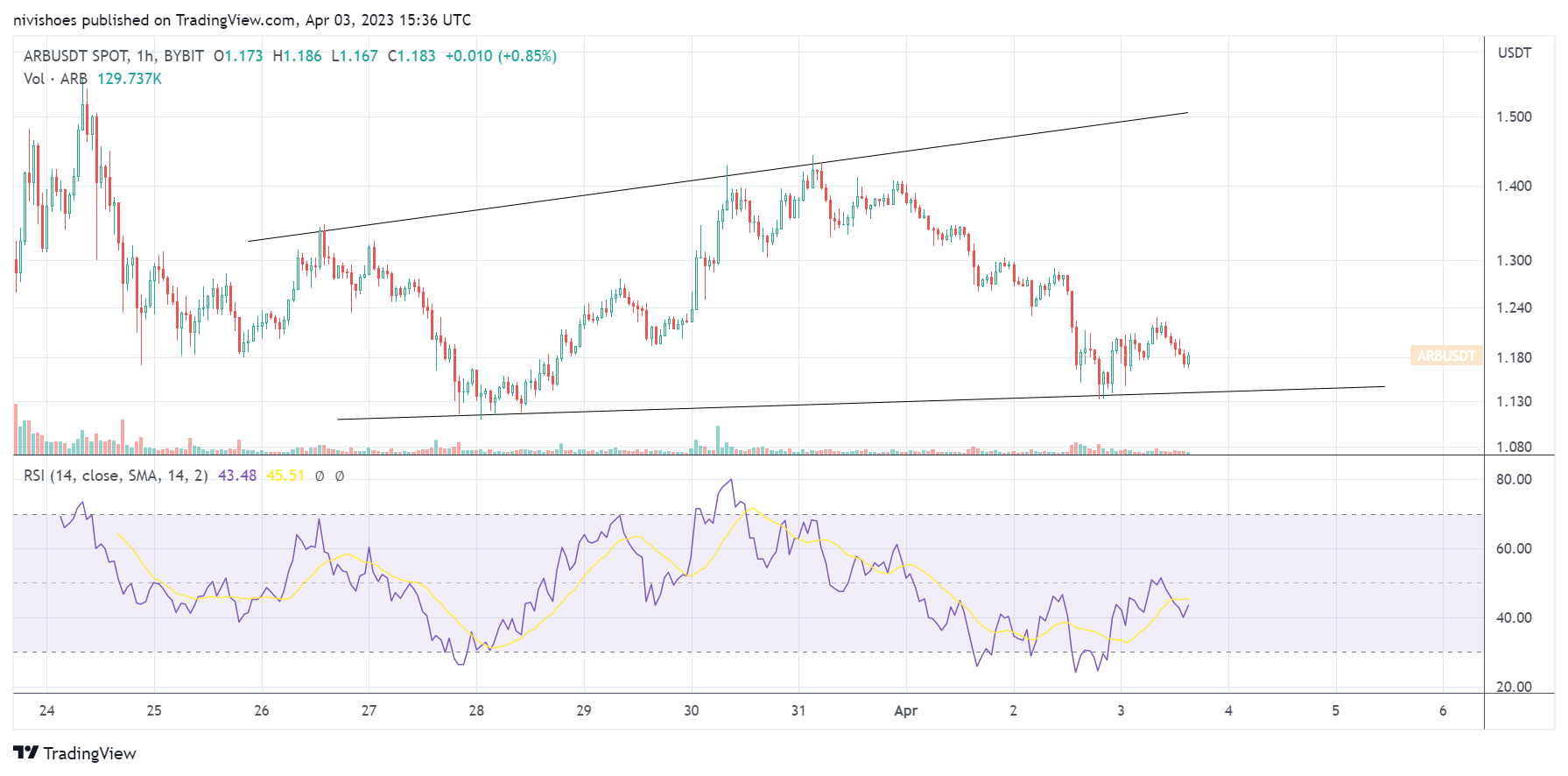Open the nivishoes published header text
Image resolution: width=1568 pixels, height=776 pixels.
pyautogui.click(x=242, y=19)
